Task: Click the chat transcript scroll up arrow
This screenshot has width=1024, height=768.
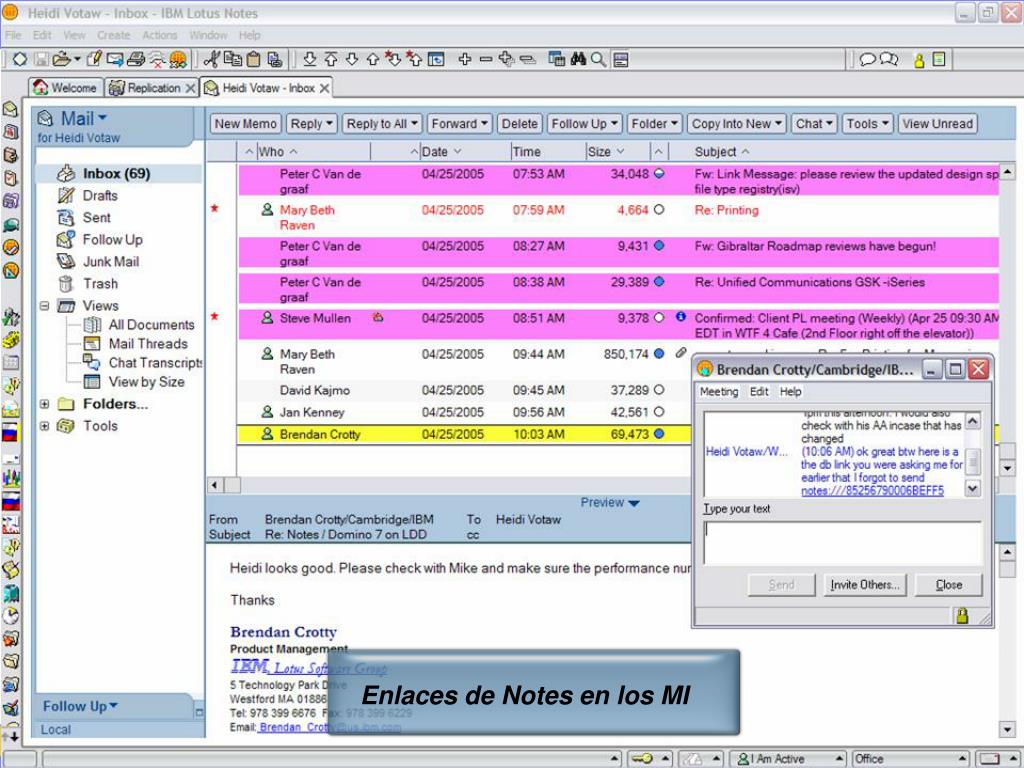Action: point(973,421)
